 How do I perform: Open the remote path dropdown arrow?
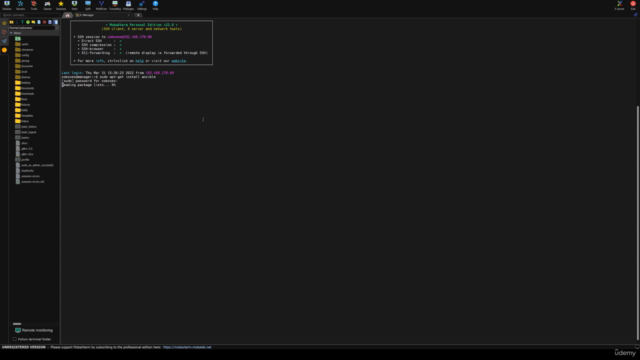(x=57, y=28)
